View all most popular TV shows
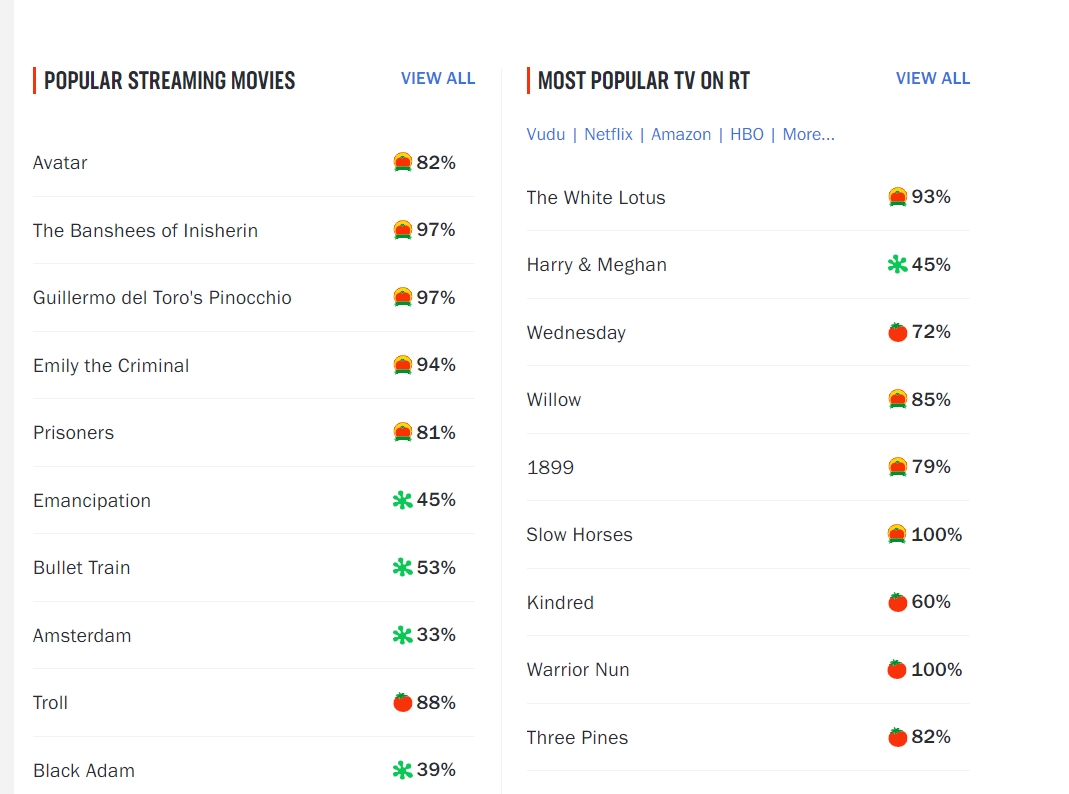The height and width of the screenshot is (794, 1069). [933, 78]
